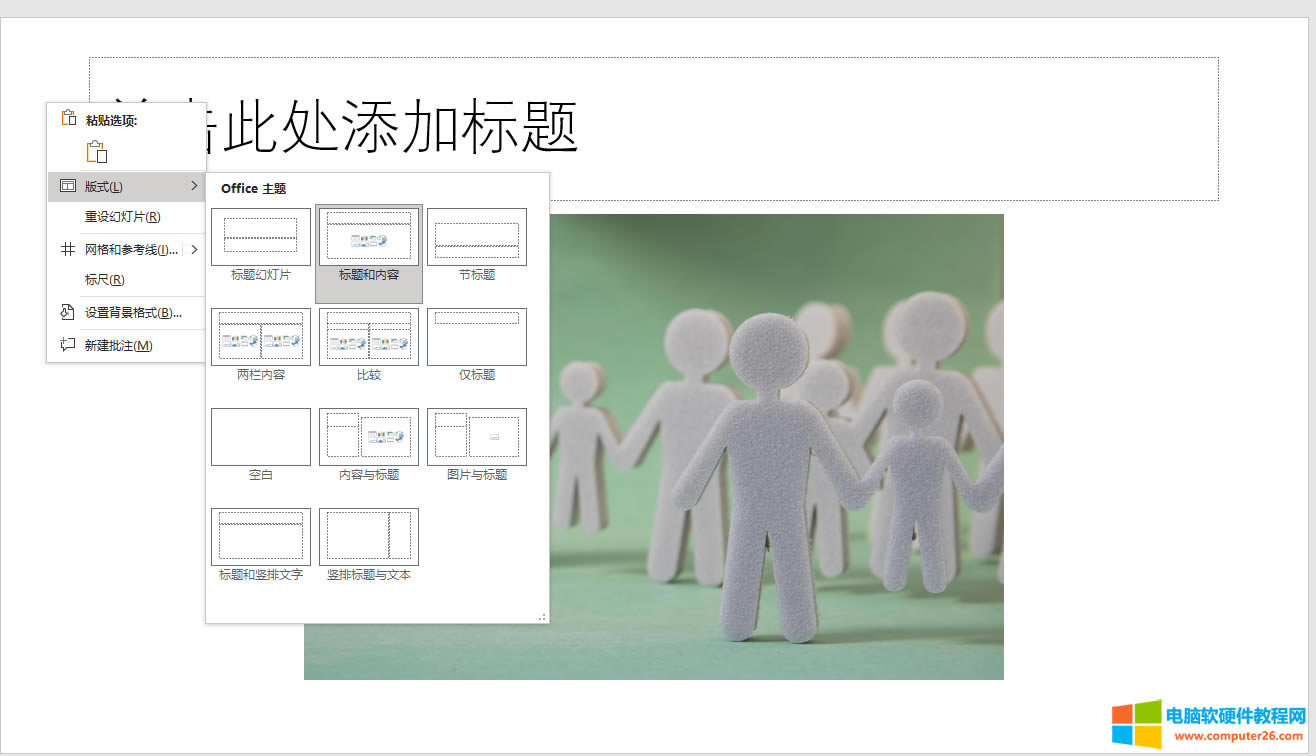Select the 标题幻灯片 layout thumbnail
Screen dimensions: 1316x756
pos(261,237)
